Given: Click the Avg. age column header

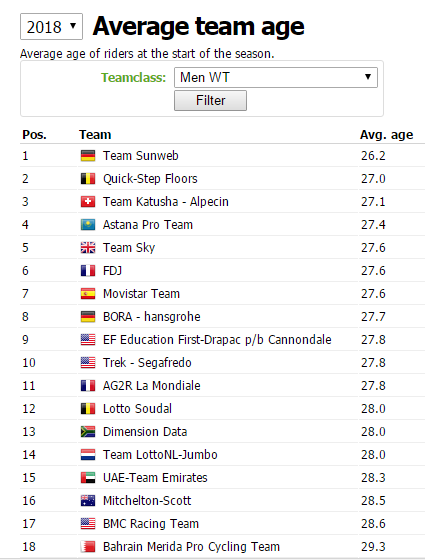Looking at the screenshot, I should (386, 135).
